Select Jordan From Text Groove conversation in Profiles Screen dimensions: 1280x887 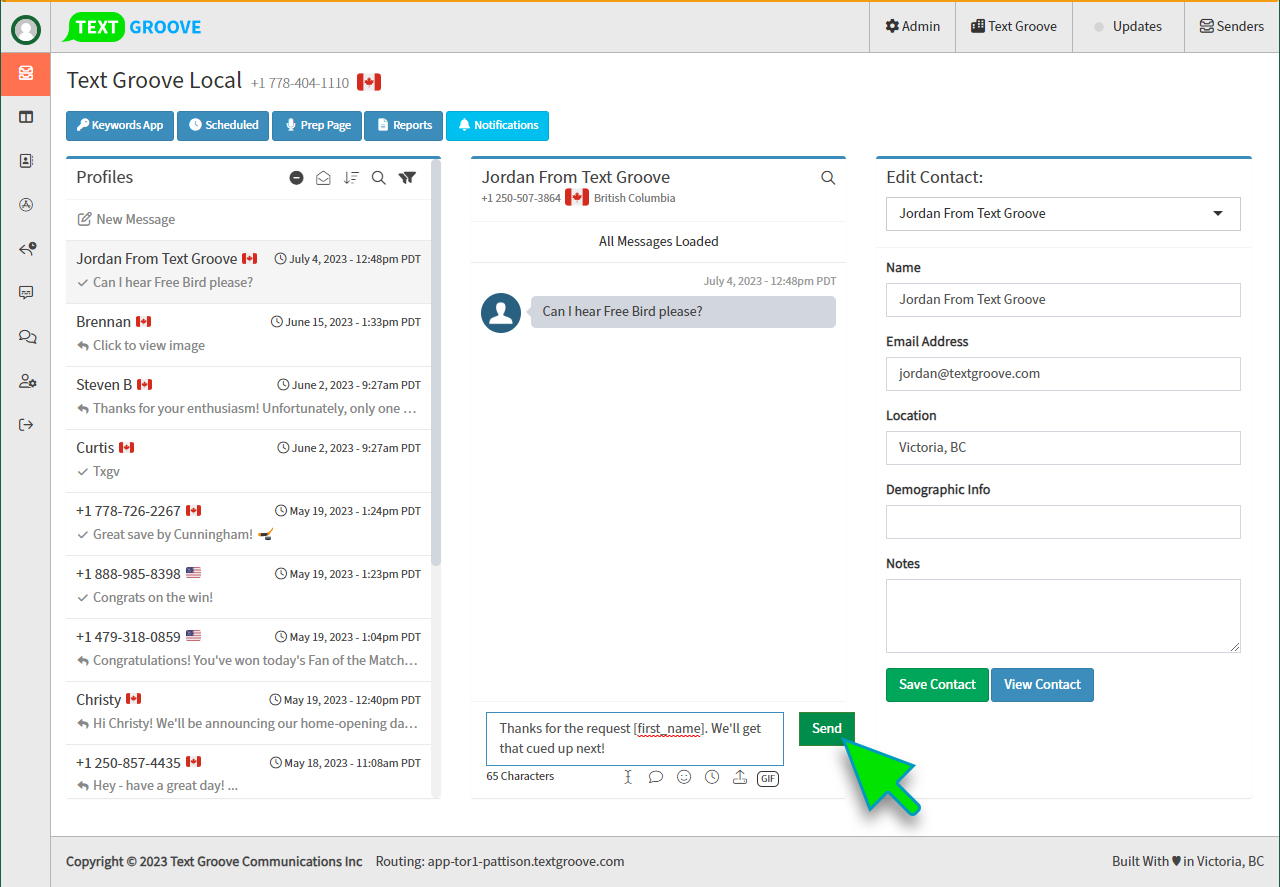pyautogui.click(x=248, y=272)
